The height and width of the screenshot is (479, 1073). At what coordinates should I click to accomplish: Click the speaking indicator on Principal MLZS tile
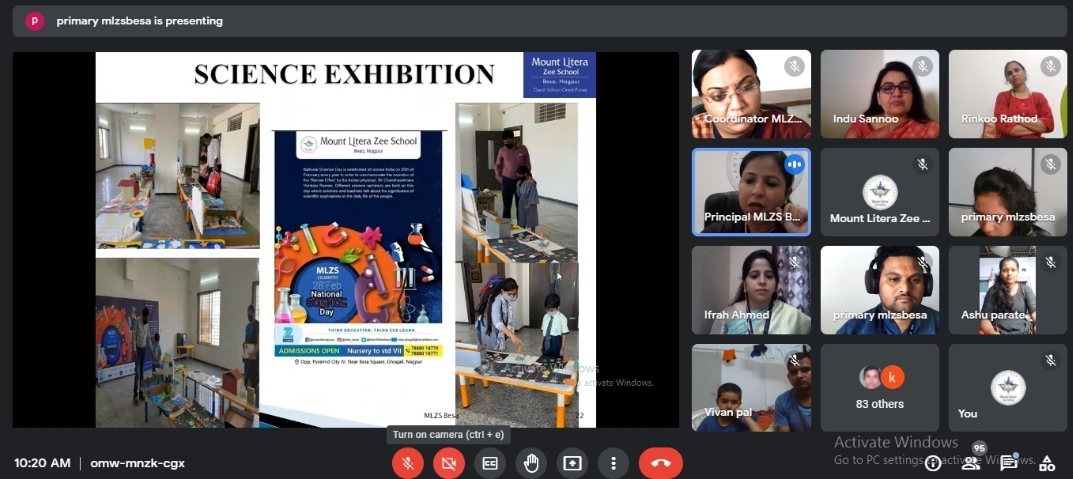click(794, 165)
